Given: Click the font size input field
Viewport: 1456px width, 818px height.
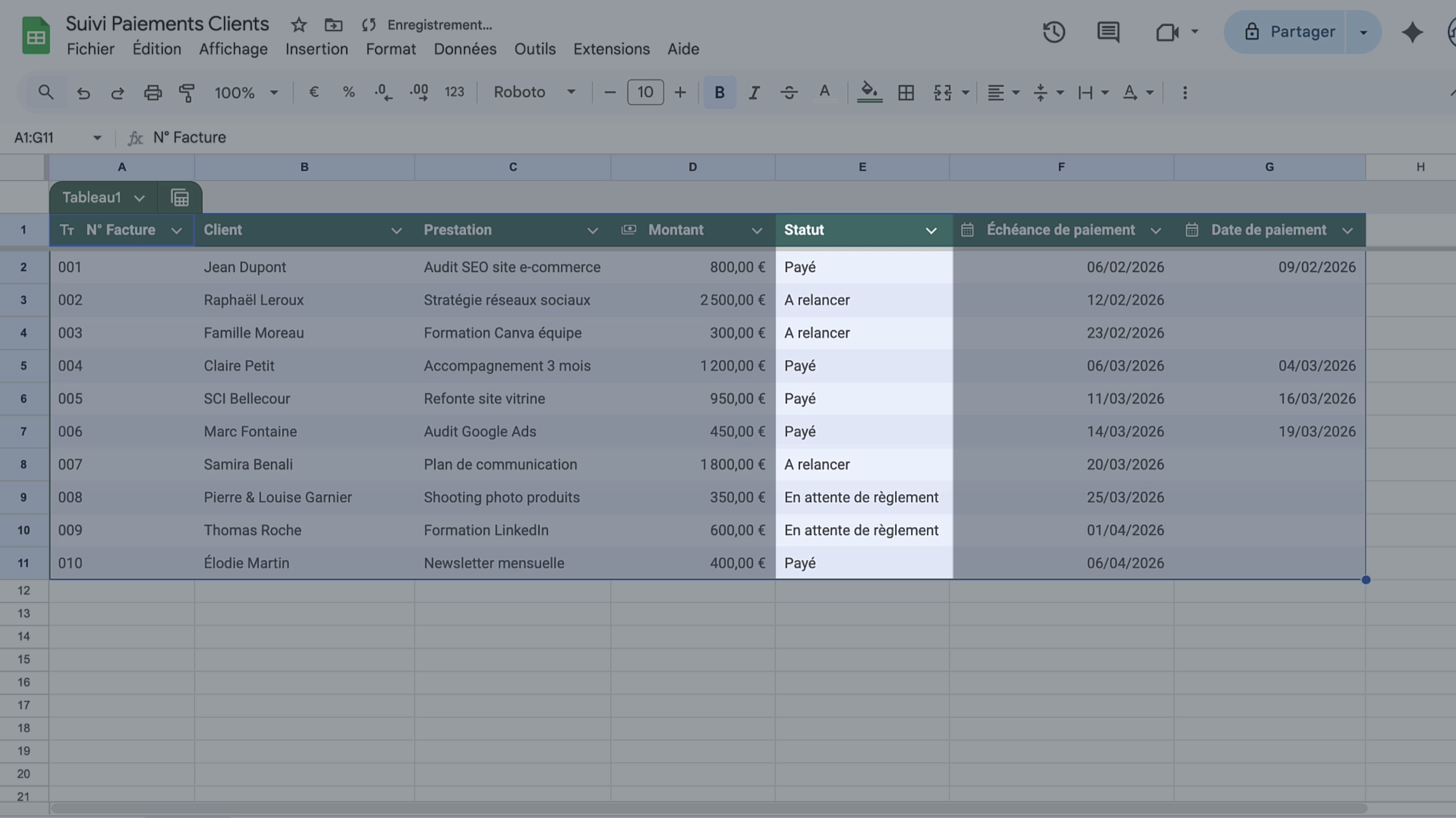Looking at the screenshot, I should click(x=645, y=92).
